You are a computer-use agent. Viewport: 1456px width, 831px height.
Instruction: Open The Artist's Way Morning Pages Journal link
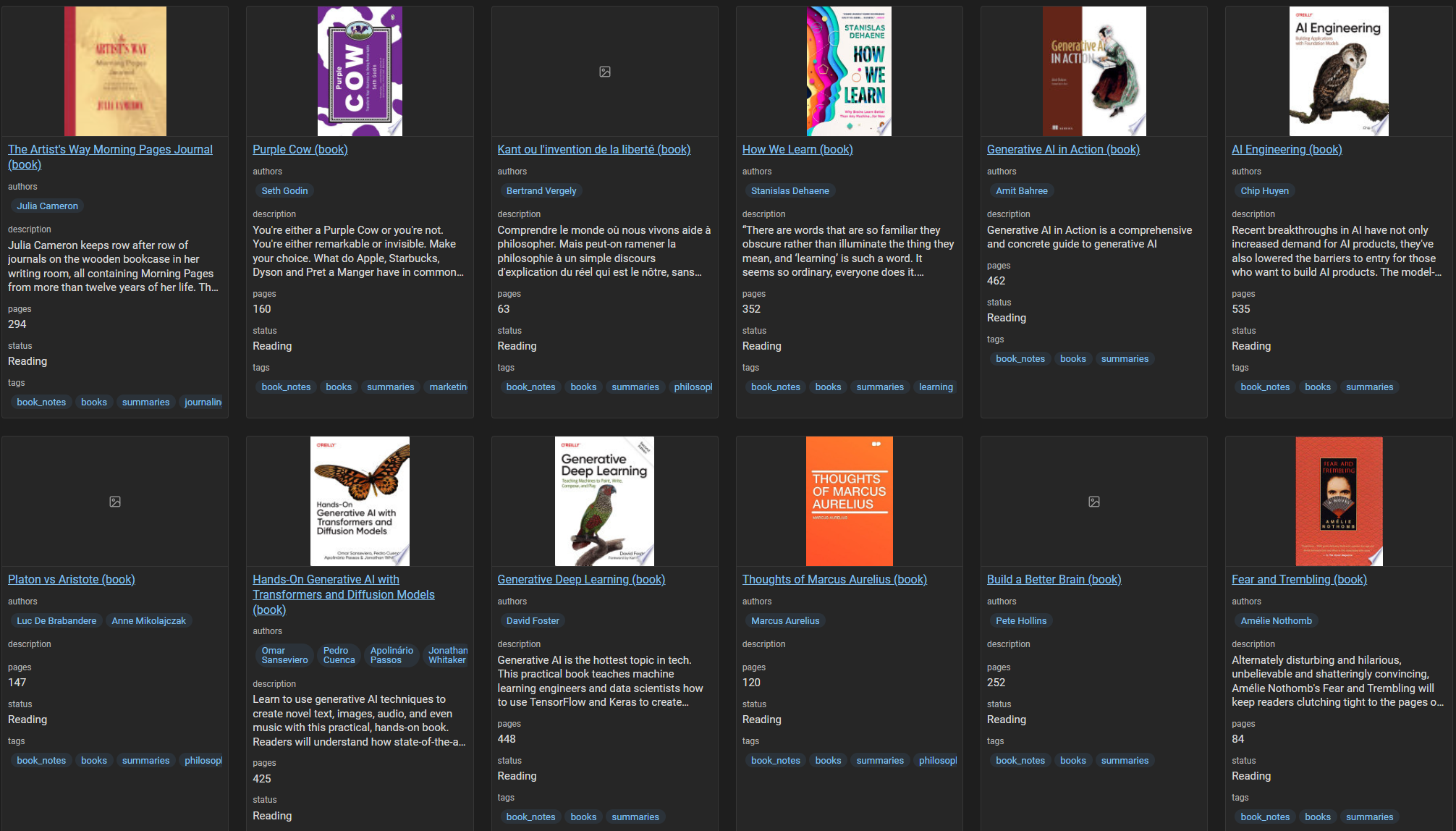click(110, 149)
